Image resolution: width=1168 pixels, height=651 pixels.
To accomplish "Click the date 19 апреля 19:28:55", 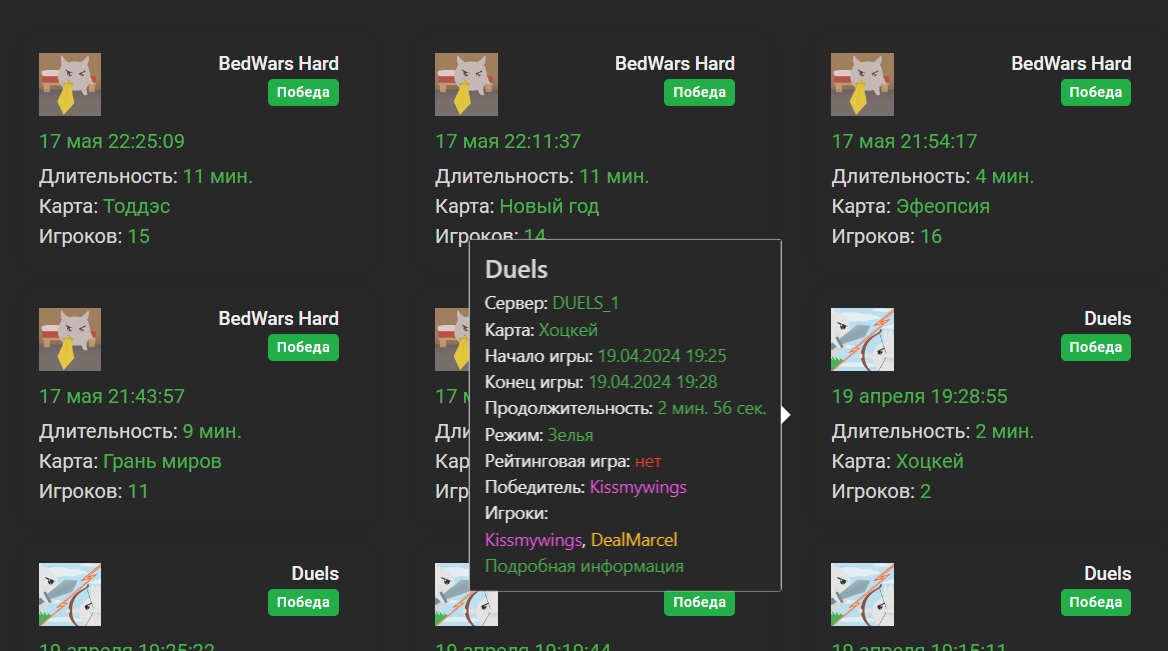I will pos(919,396).
